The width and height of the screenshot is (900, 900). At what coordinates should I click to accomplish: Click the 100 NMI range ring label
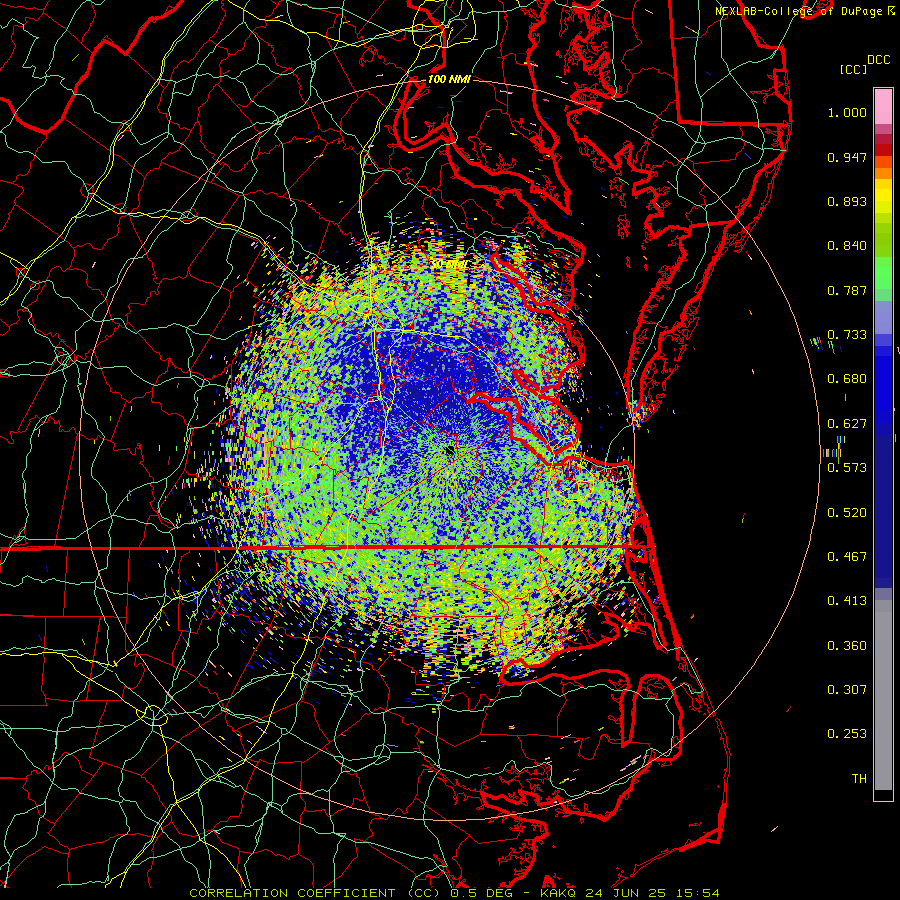point(449,79)
